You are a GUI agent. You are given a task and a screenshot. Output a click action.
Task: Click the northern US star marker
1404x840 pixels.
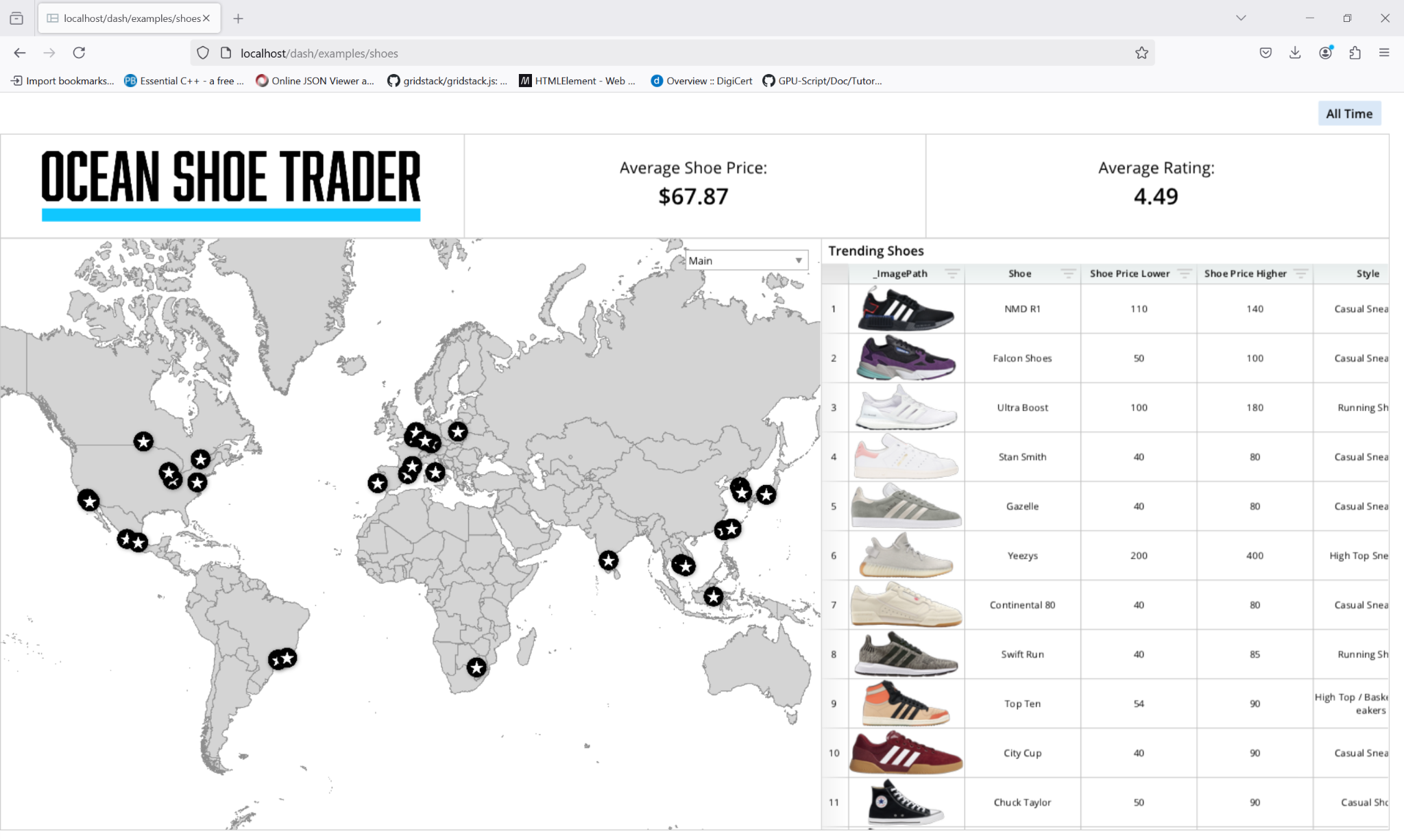coord(143,441)
